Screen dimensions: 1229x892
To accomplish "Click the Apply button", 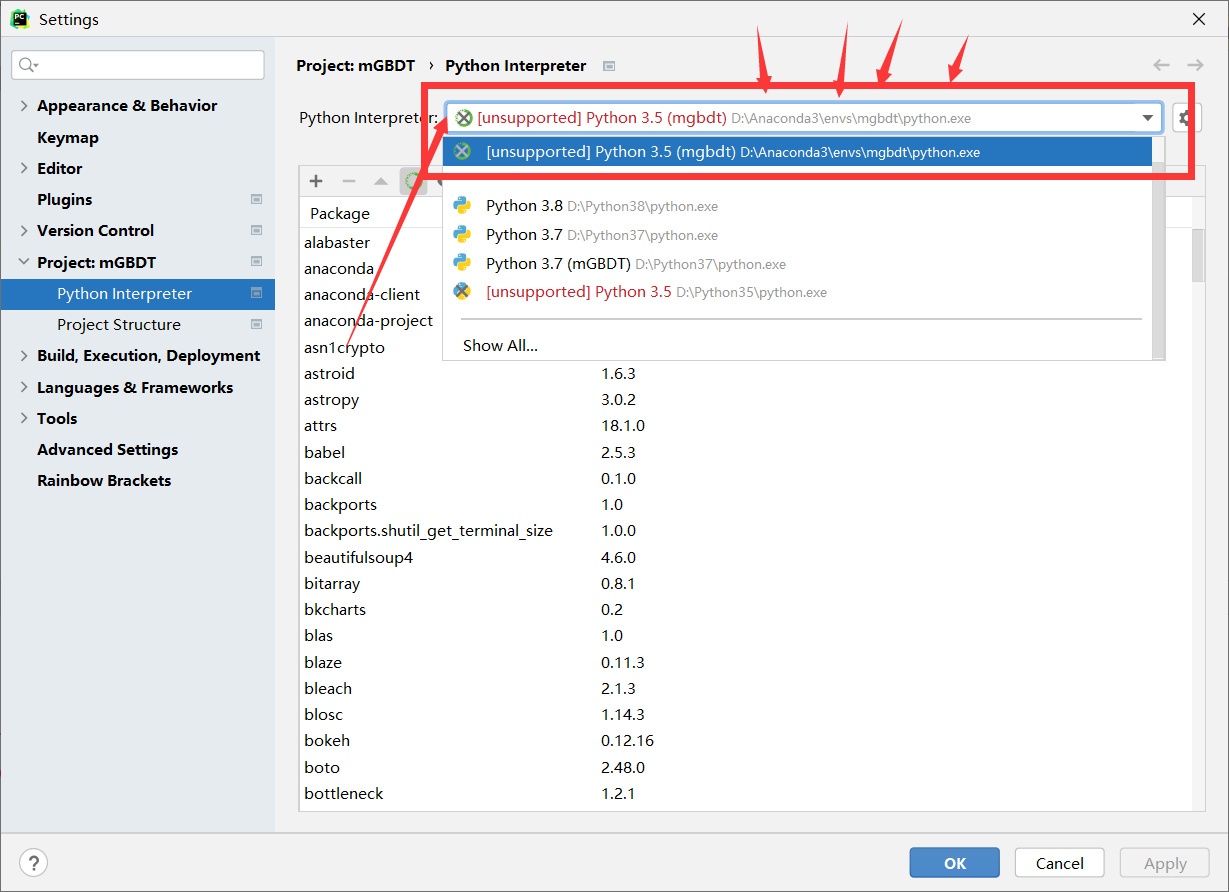I will point(1164,863).
